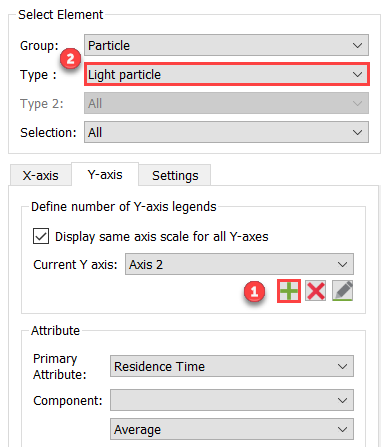
Task: Expand the Primary Attribute Residence Time dropdown
Action: (x=232, y=366)
